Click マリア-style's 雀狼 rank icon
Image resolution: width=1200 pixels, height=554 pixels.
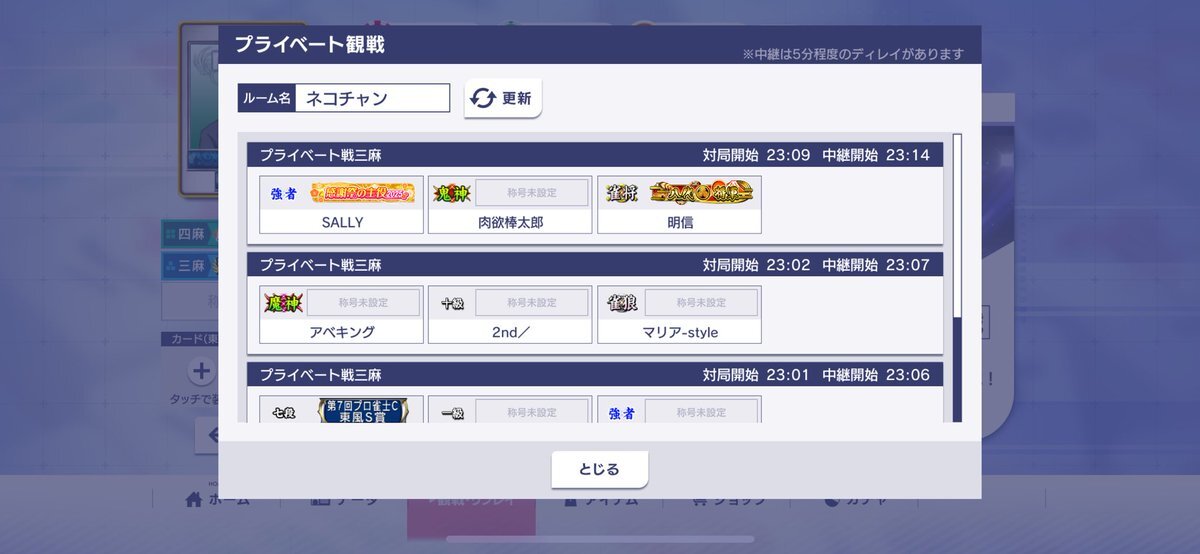[x=622, y=303]
